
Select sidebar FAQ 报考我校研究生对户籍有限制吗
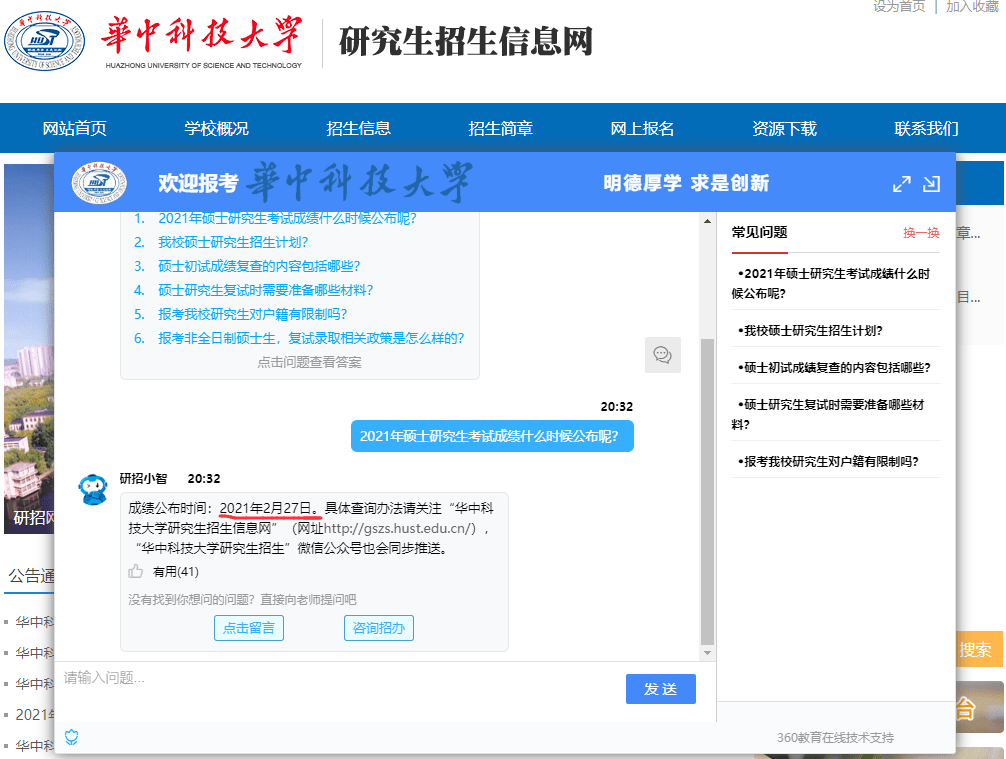[x=828, y=461]
